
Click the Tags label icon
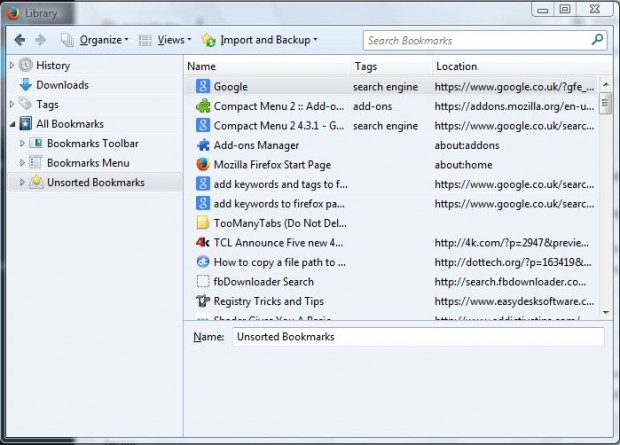click(x=25, y=104)
